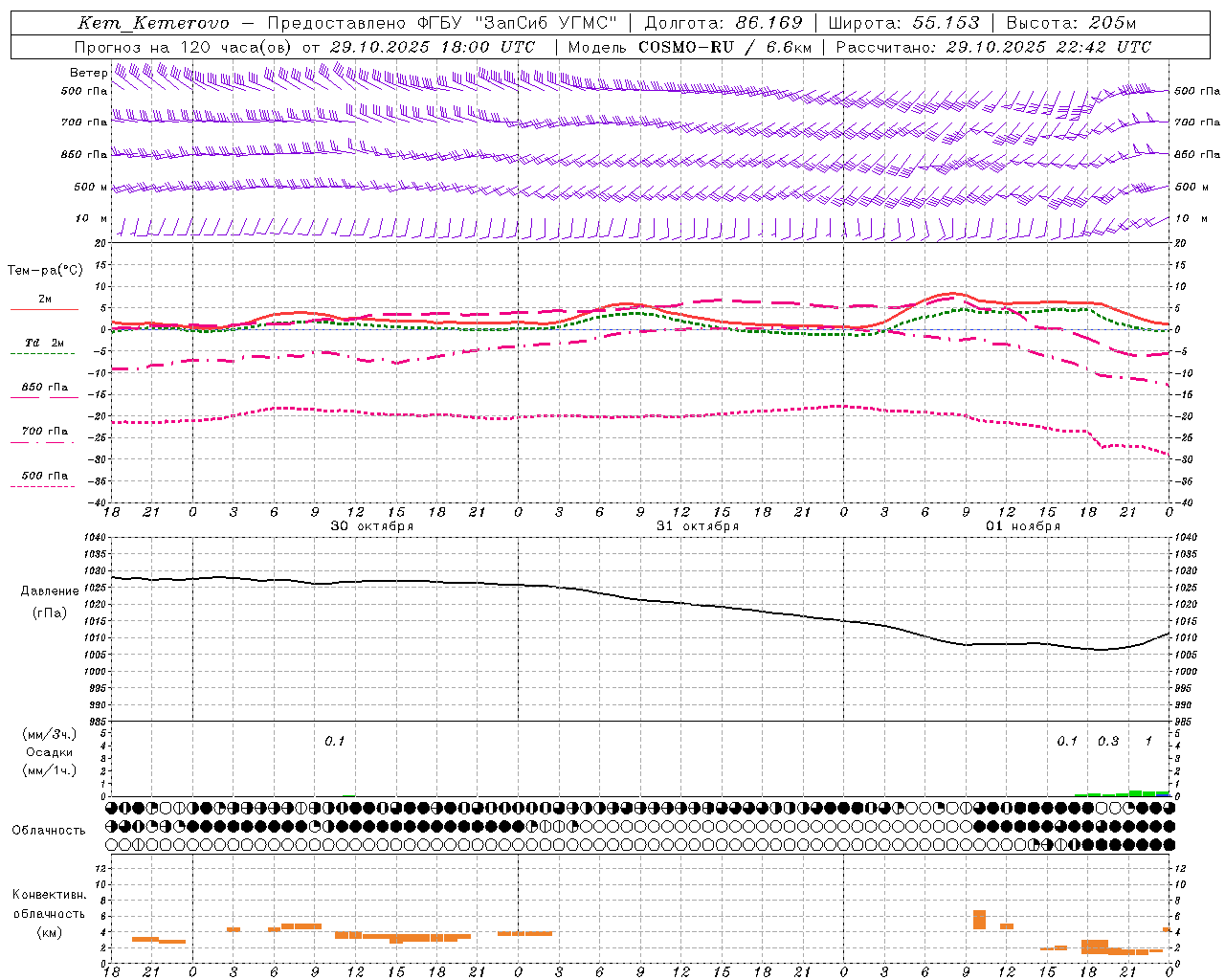Click the 10 м wind level label on left

(x=91, y=218)
